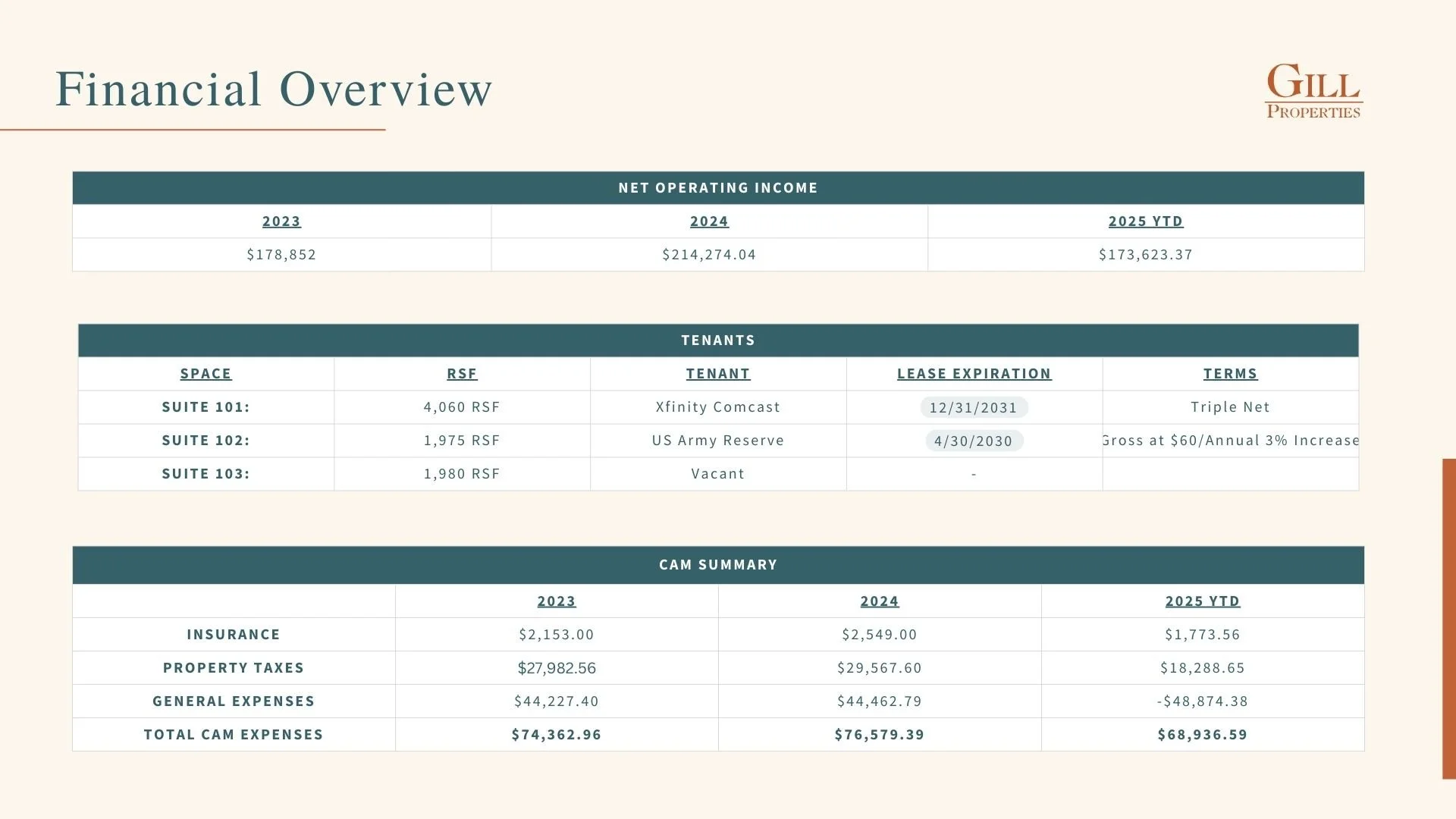The image size is (1456, 819).
Task: Select the $214,274.04 NOI value
Action: pyautogui.click(x=709, y=255)
